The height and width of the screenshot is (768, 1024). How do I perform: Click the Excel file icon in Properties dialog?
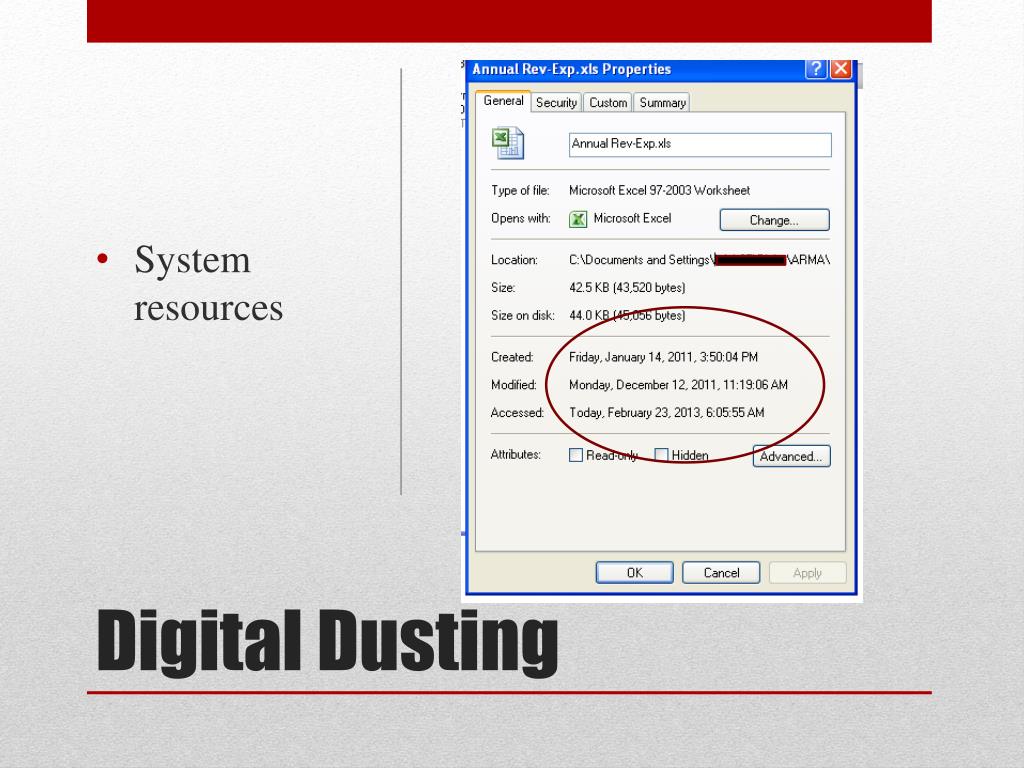pyautogui.click(x=507, y=144)
